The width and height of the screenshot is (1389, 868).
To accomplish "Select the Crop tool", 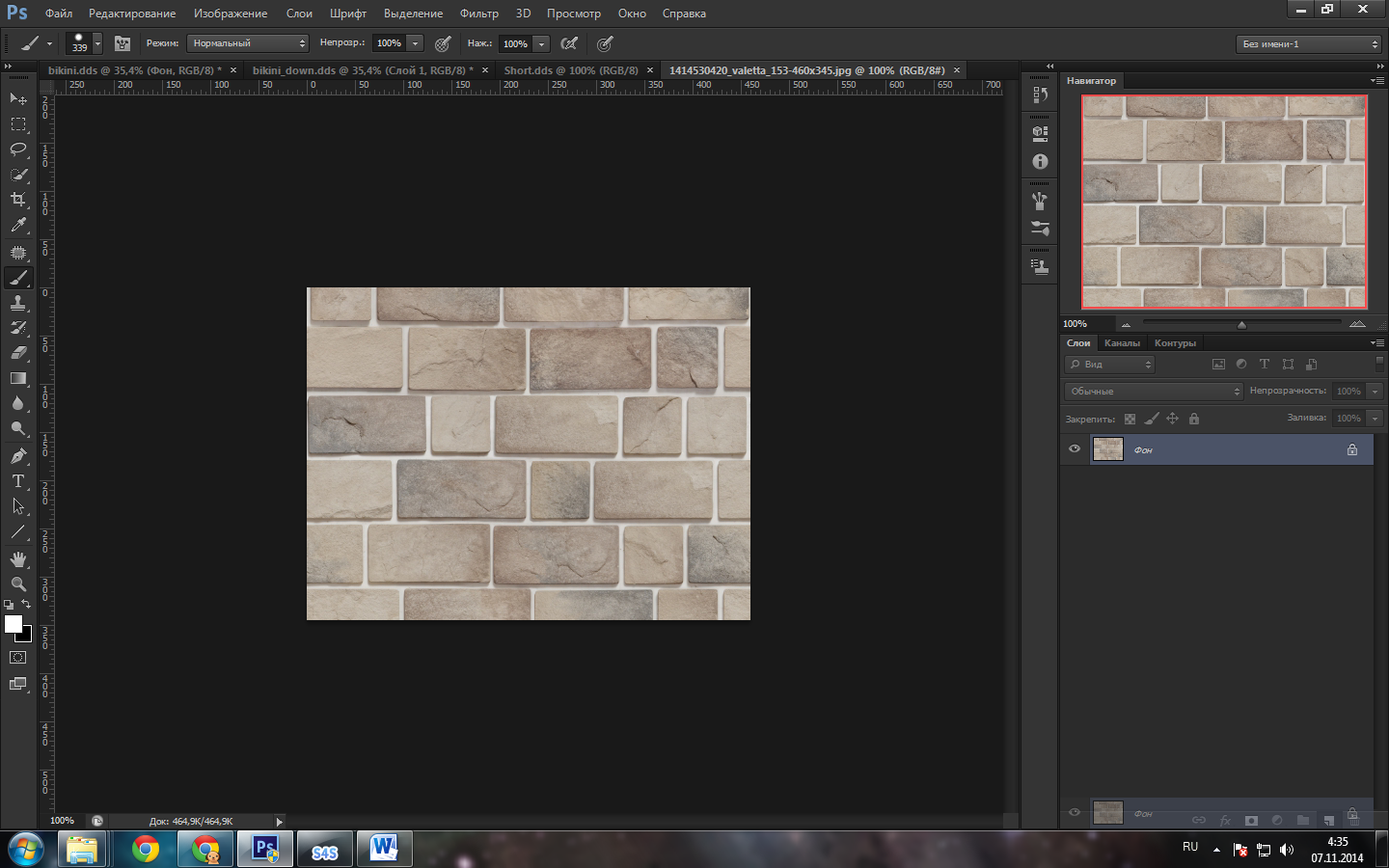I will 18,200.
